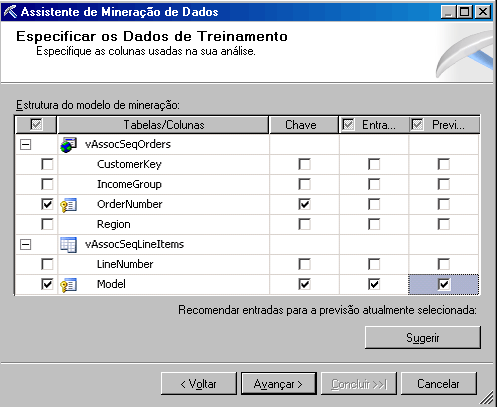The height and width of the screenshot is (407, 497).
Task: Proceed with the Avançar button
Action: (279, 384)
